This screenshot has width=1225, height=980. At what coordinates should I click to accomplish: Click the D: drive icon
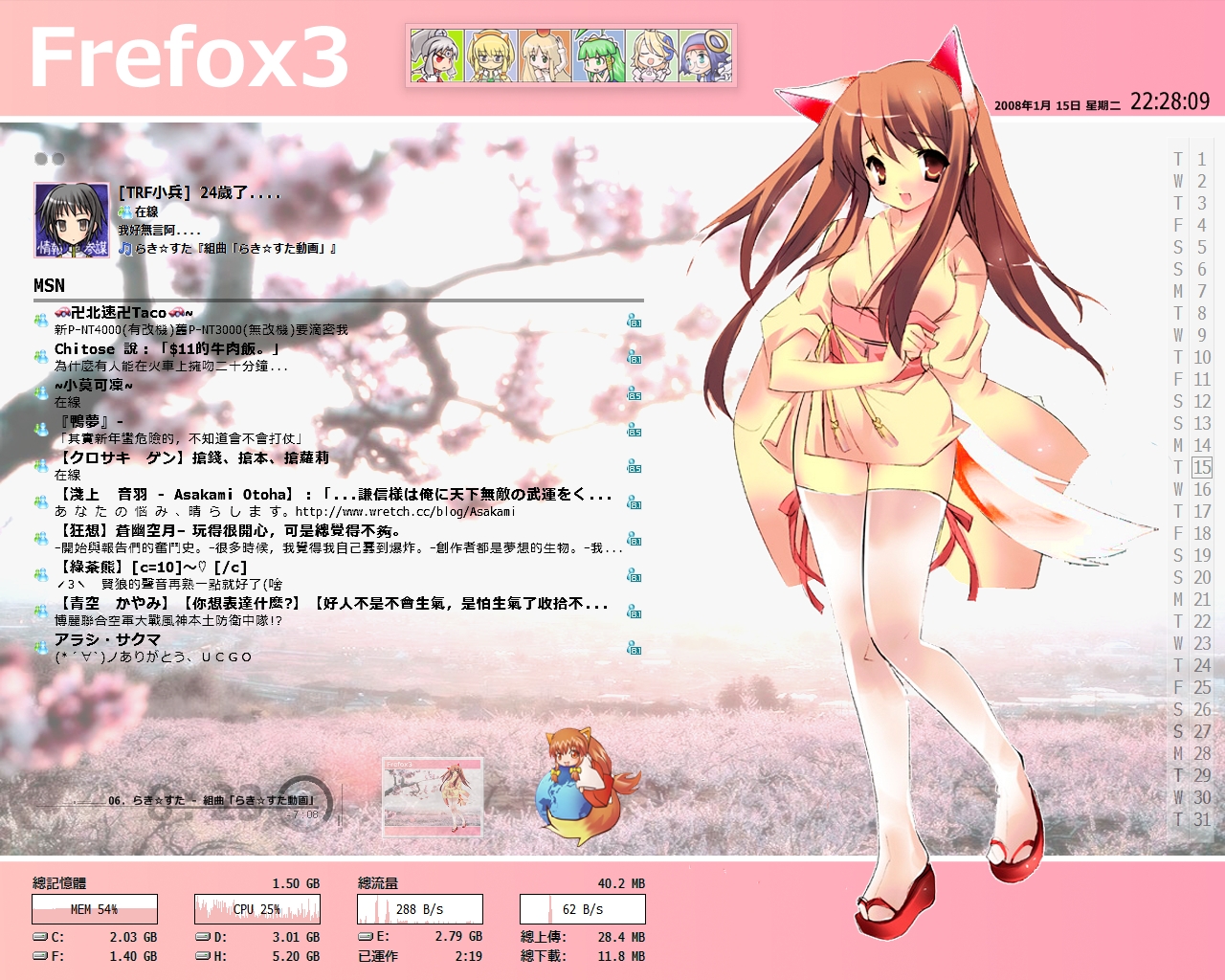pos(203,938)
